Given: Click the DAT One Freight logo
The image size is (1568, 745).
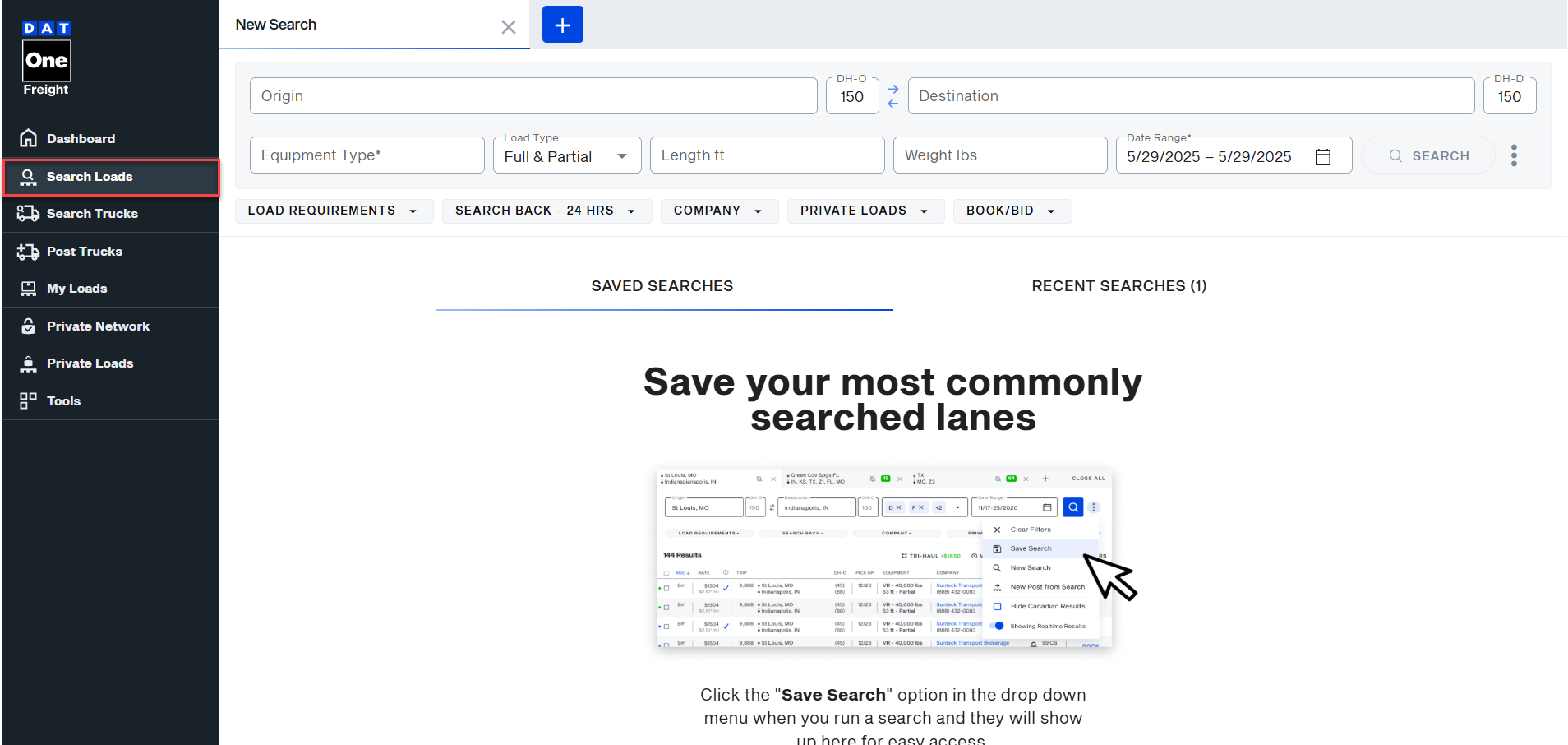Looking at the screenshot, I should (x=46, y=56).
